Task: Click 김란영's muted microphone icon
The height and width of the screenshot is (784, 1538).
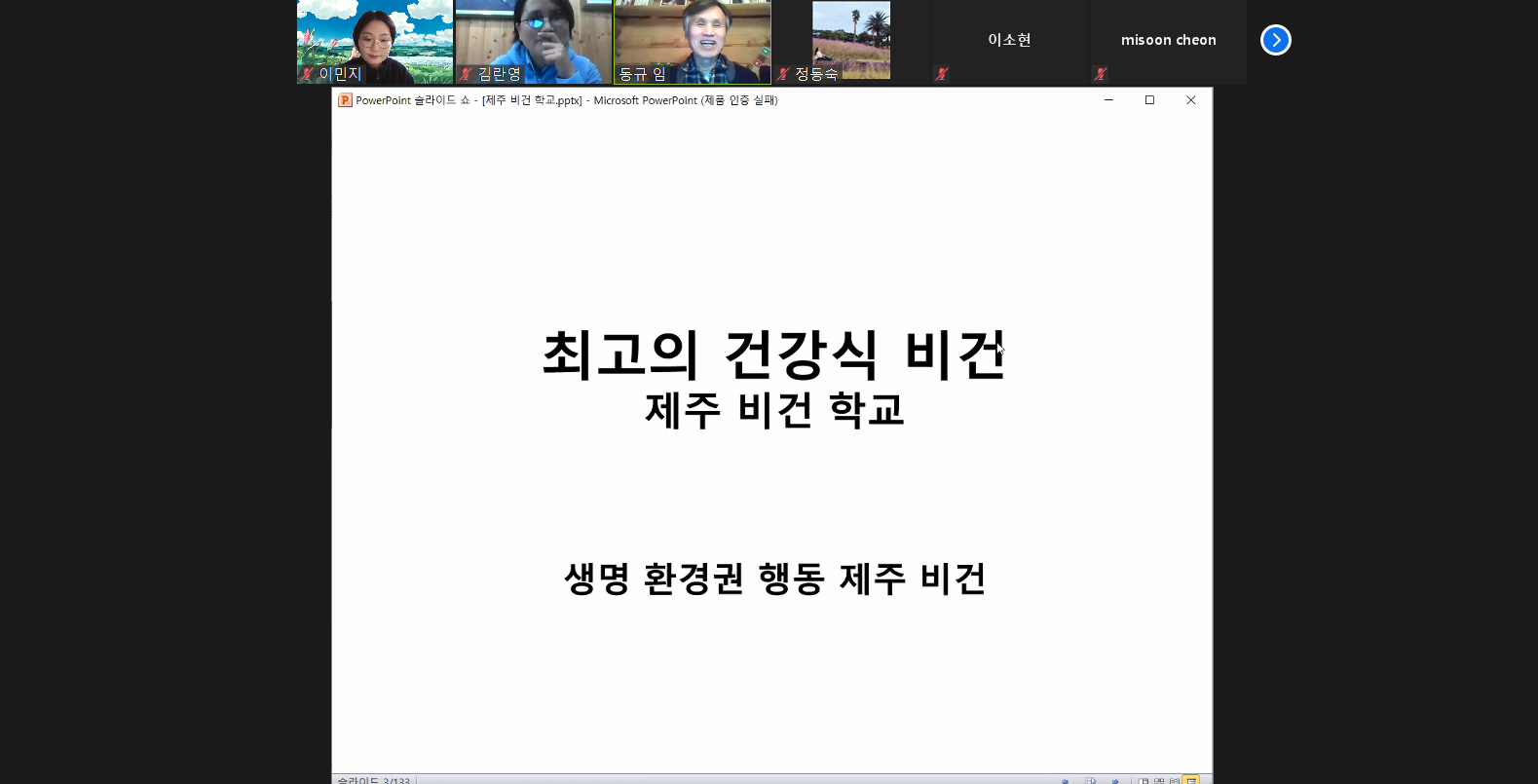Action: pos(466,74)
